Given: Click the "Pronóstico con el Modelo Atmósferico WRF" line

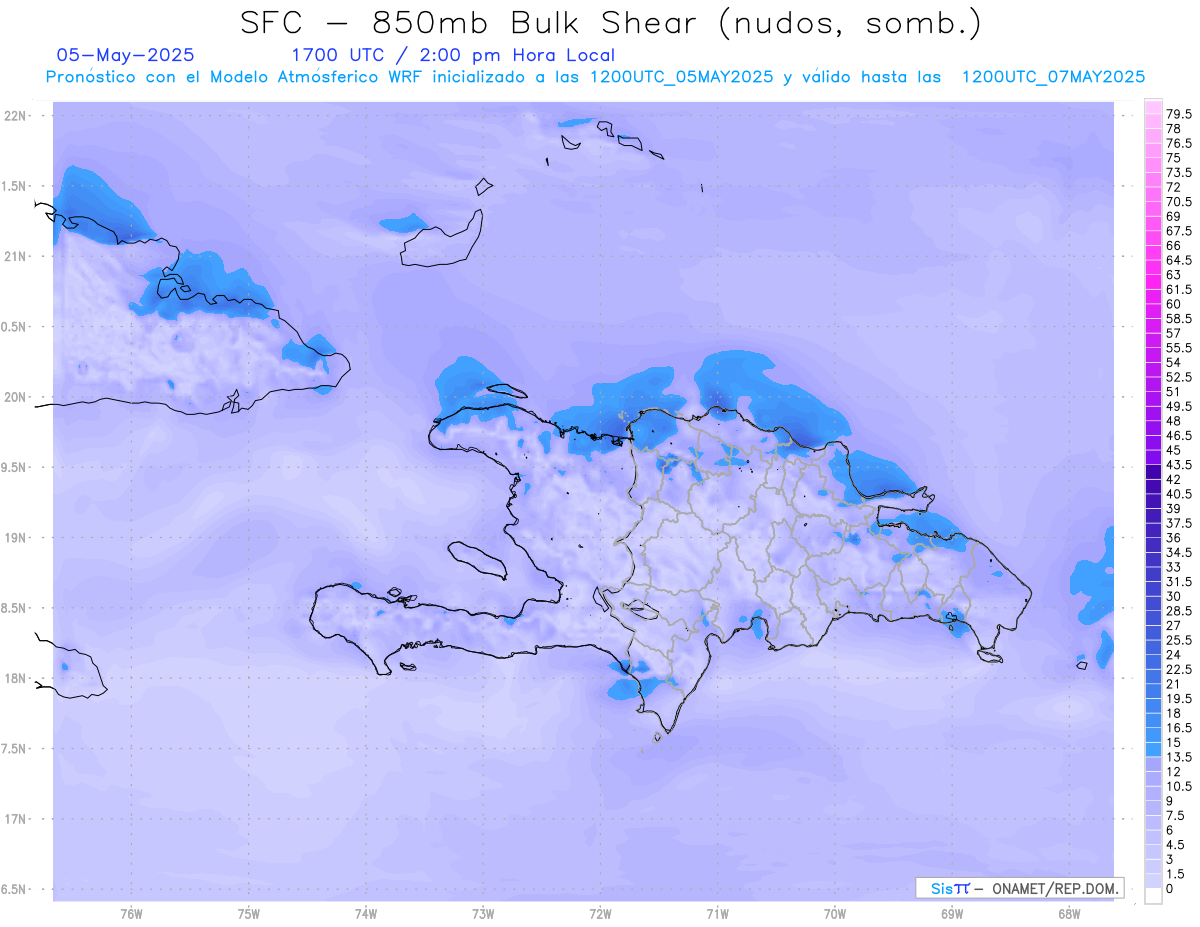Looking at the screenshot, I should pos(236,77).
